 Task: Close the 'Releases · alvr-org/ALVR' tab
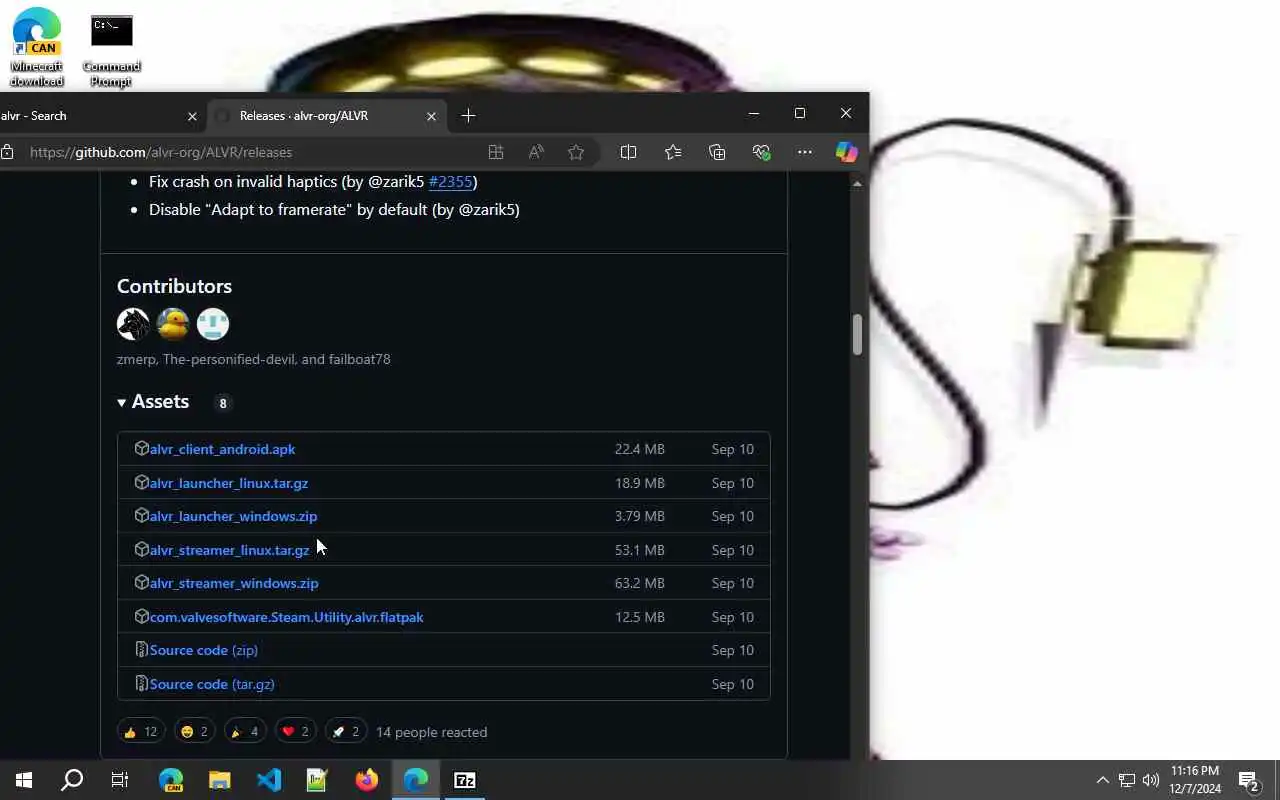pyautogui.click(x=431, y=116)
